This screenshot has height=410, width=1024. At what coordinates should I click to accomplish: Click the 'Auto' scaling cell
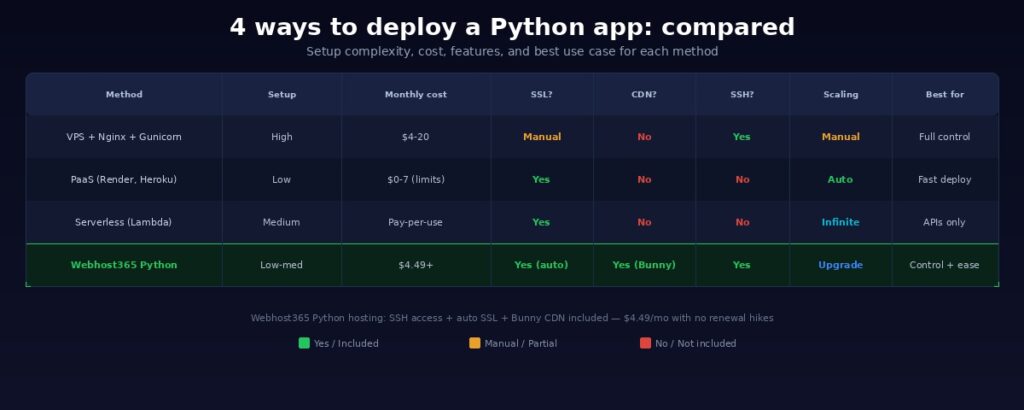pyautogui.click(x=840, y=180)
